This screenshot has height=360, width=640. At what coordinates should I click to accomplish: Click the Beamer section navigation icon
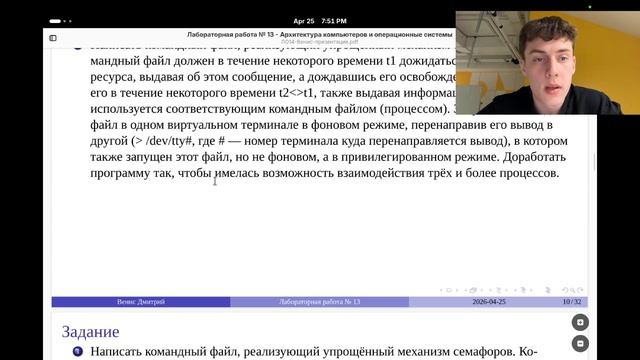tap(523, 290)
